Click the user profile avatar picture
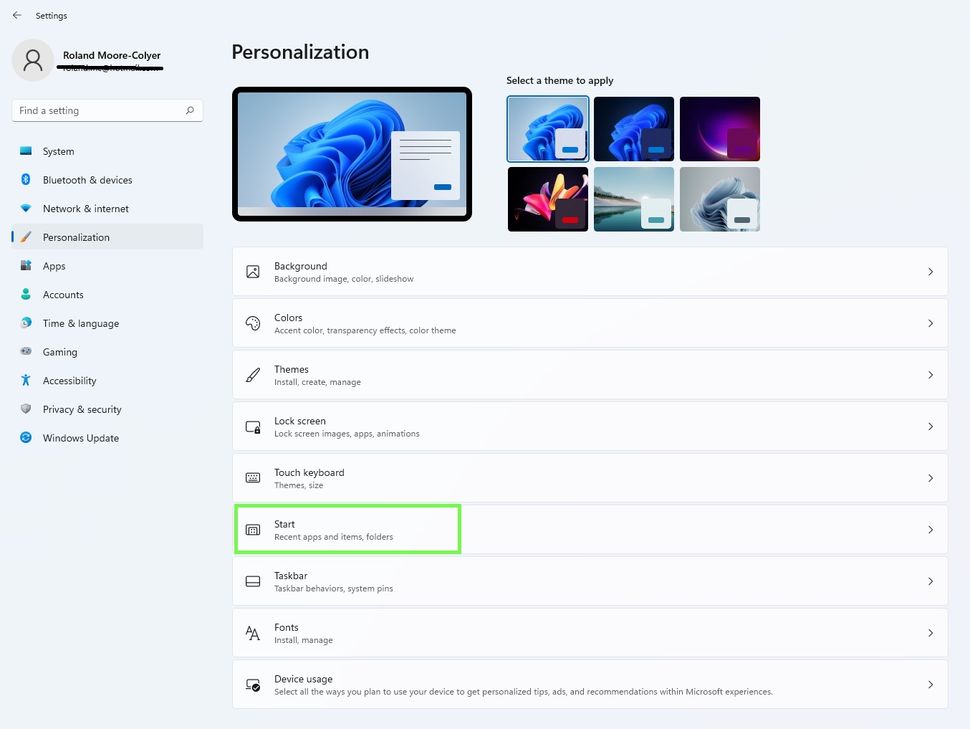Screen dimensions: 970x729 pyautogui.click(x=33, y=61)
